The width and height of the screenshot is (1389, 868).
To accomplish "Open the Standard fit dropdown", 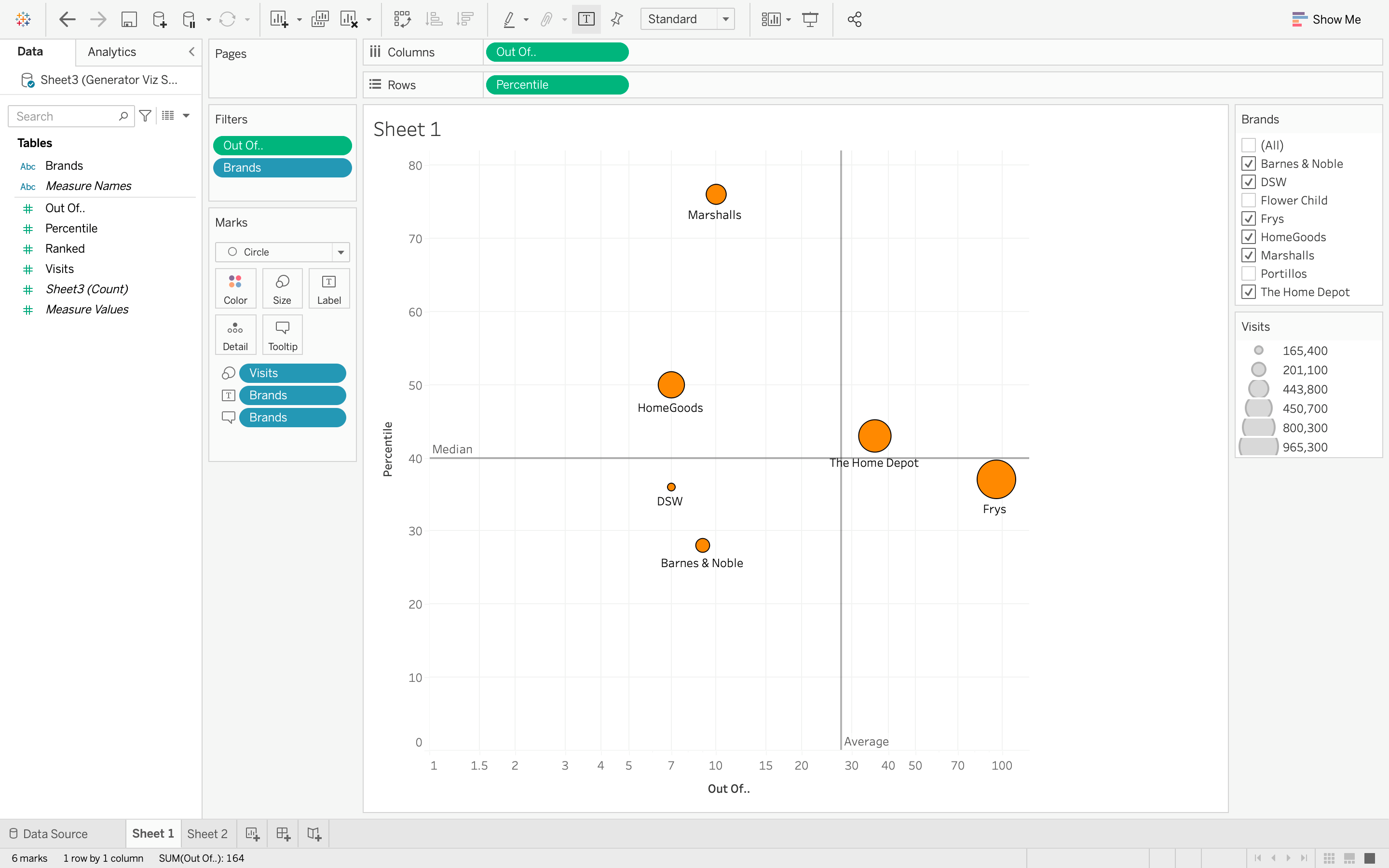I will pyautogui.click(x=726, y=19).
